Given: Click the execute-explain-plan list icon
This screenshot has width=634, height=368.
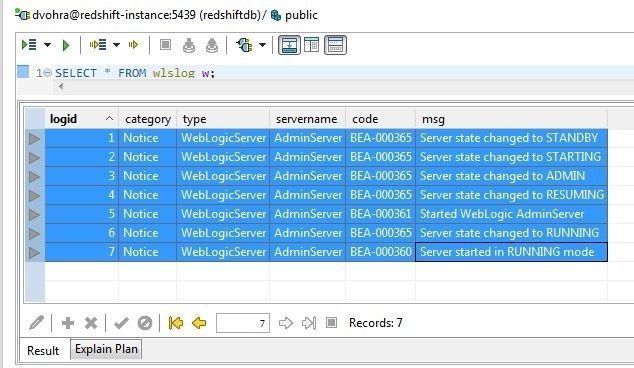Looking at the screenshot, I should point(98,44).
